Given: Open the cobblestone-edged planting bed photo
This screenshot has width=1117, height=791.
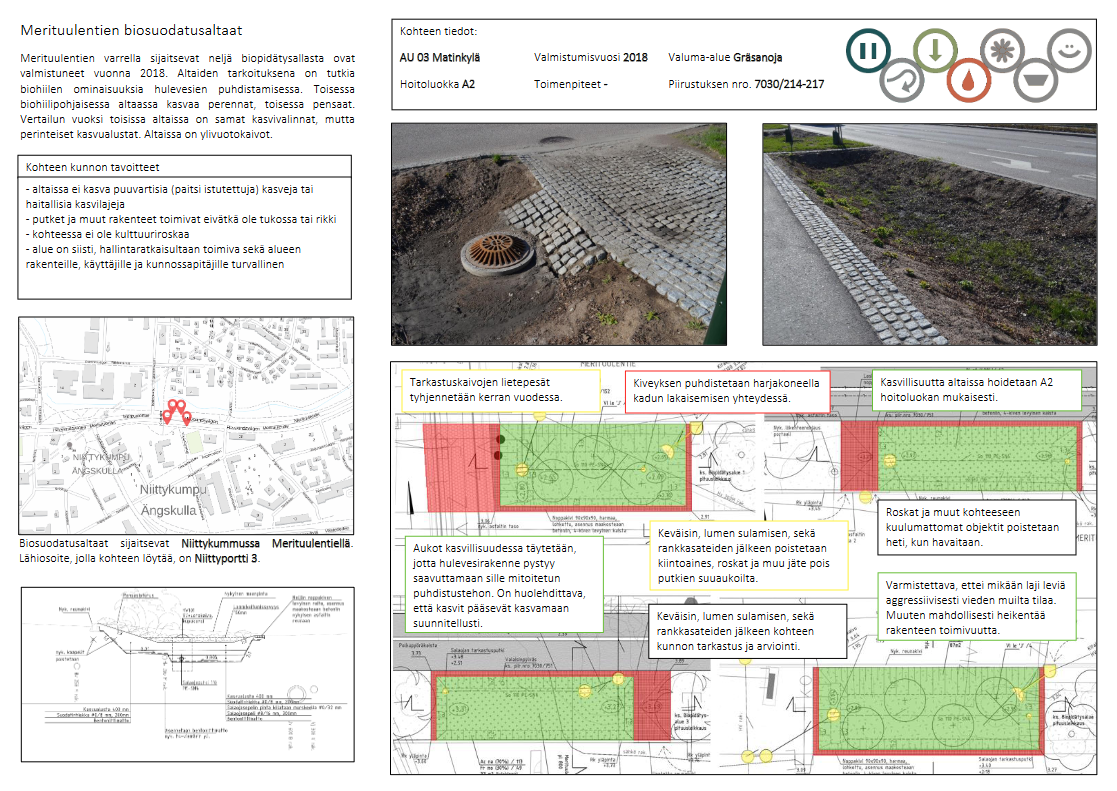Looking at the screenshot, I should (929, 233).
